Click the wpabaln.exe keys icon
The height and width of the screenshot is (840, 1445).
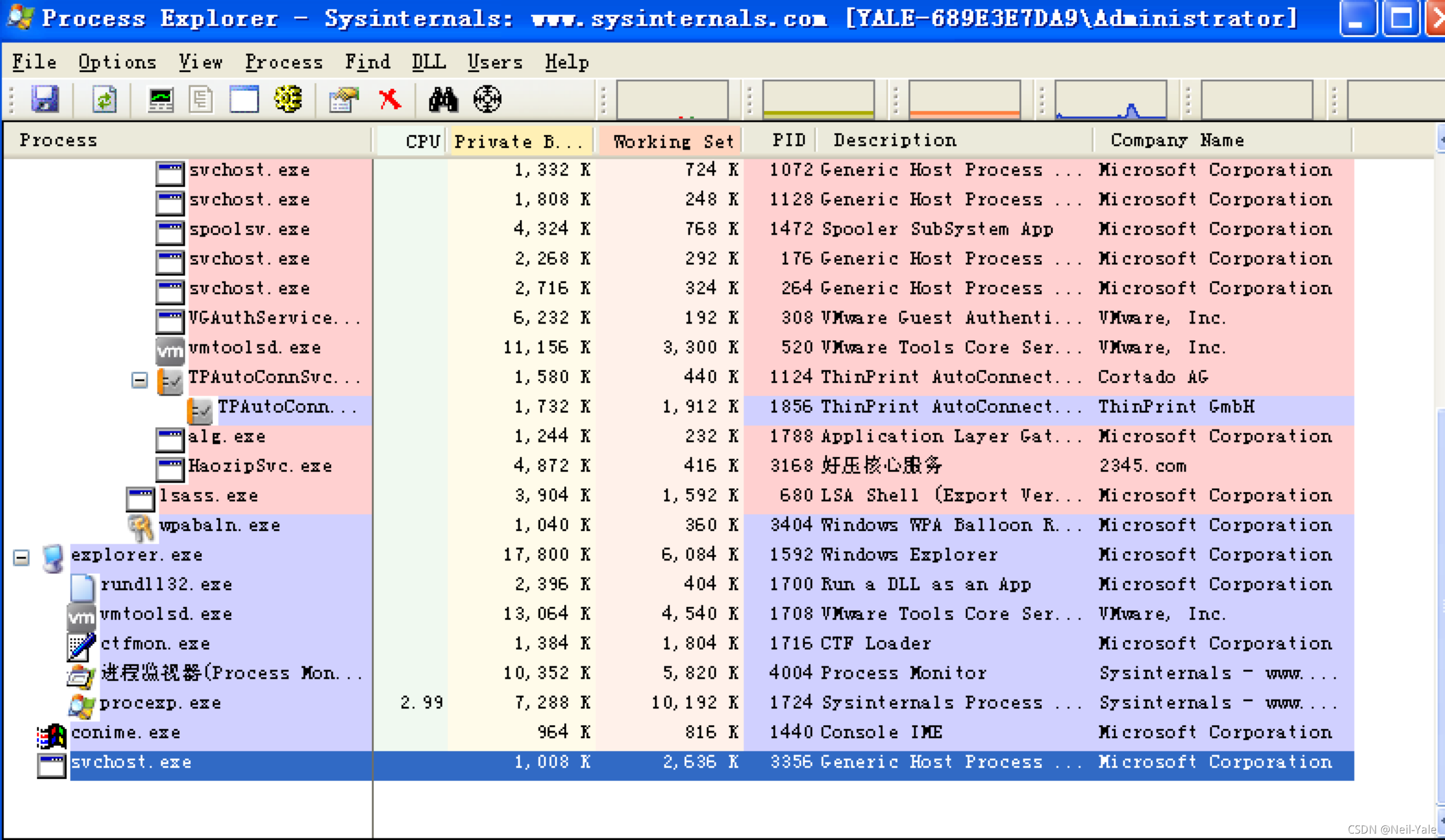(x=141, y=528)
